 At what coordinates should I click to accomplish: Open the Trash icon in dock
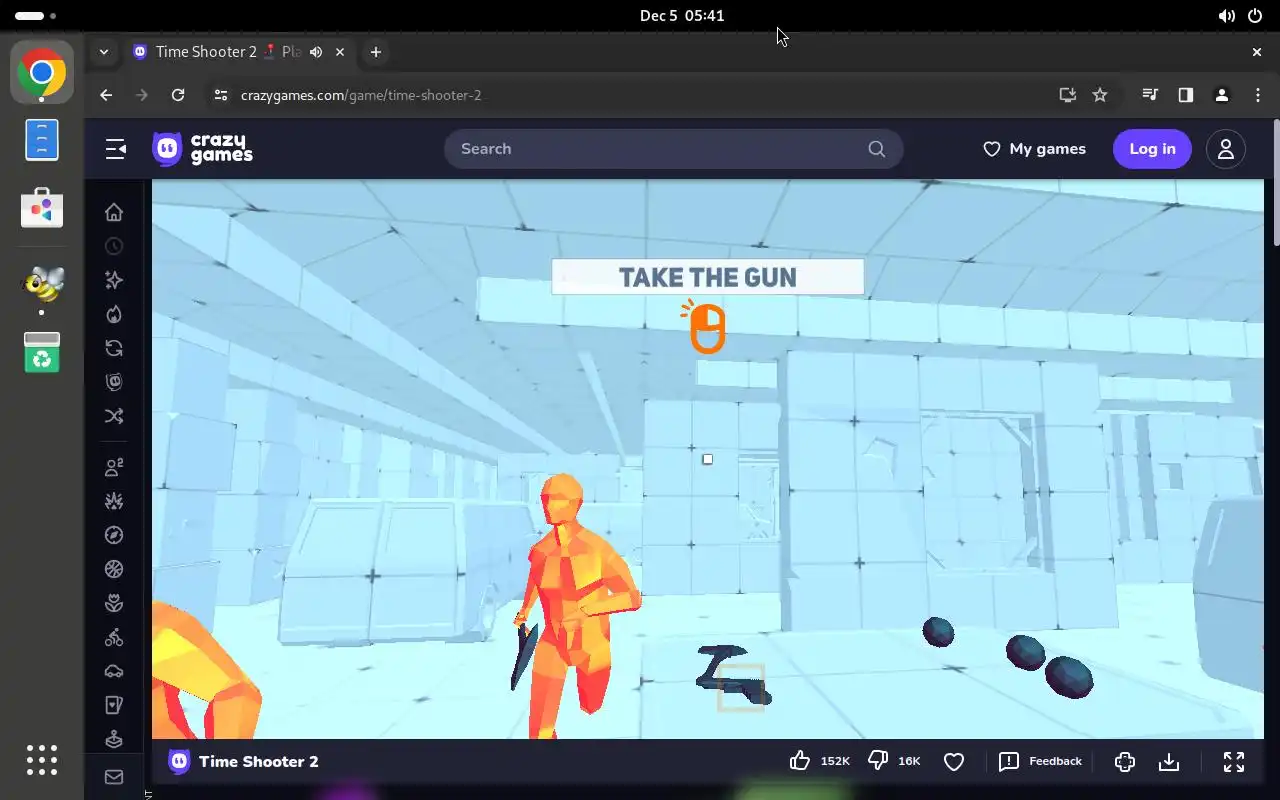click(x=42, y=352)
